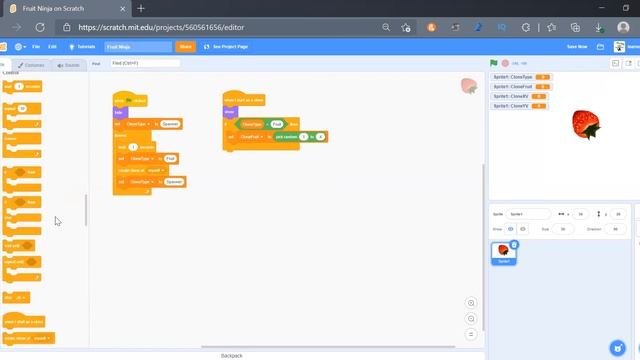Image resolution: width=640 pixels, height=360 pixels.
Task: Click the sprite y position field
Action: (x=618, y=214)
